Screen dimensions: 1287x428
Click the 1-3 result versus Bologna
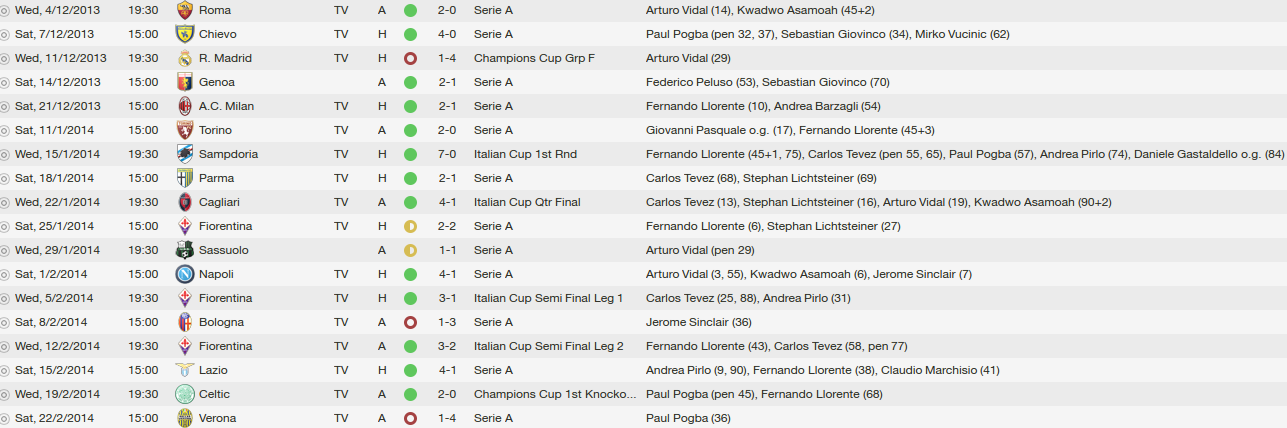pyautogui.click(x=448, y=322)
